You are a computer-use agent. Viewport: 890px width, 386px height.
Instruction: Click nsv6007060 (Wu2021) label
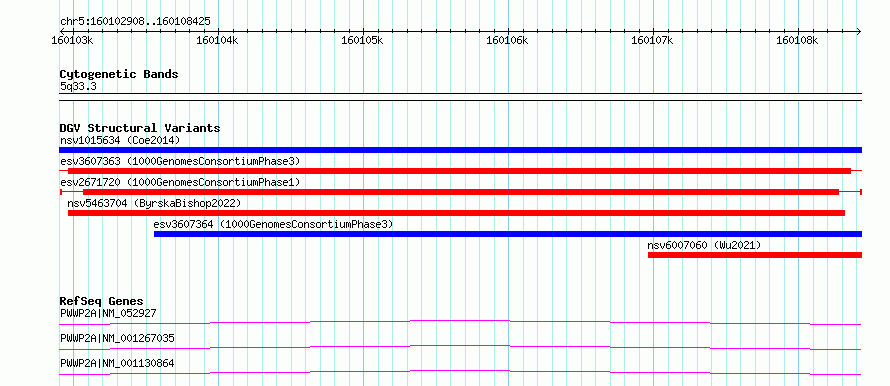704,245
